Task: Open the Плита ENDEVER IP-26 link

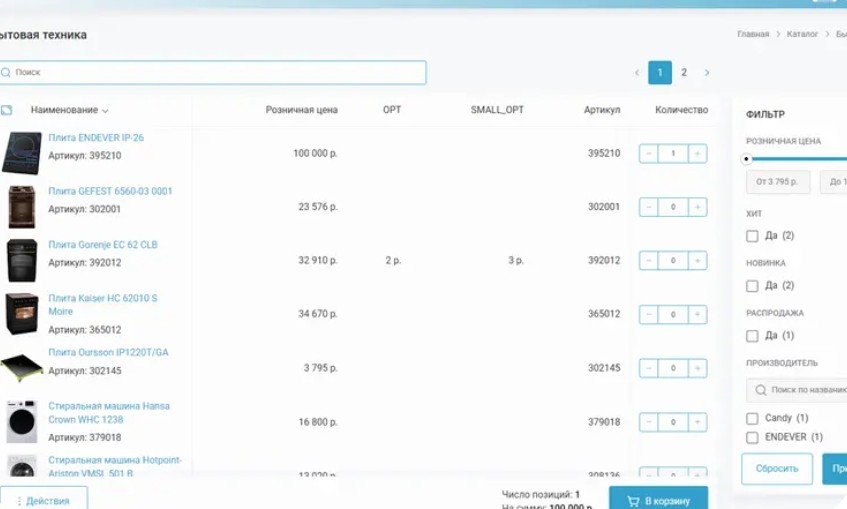Action: tap(96, 138)
